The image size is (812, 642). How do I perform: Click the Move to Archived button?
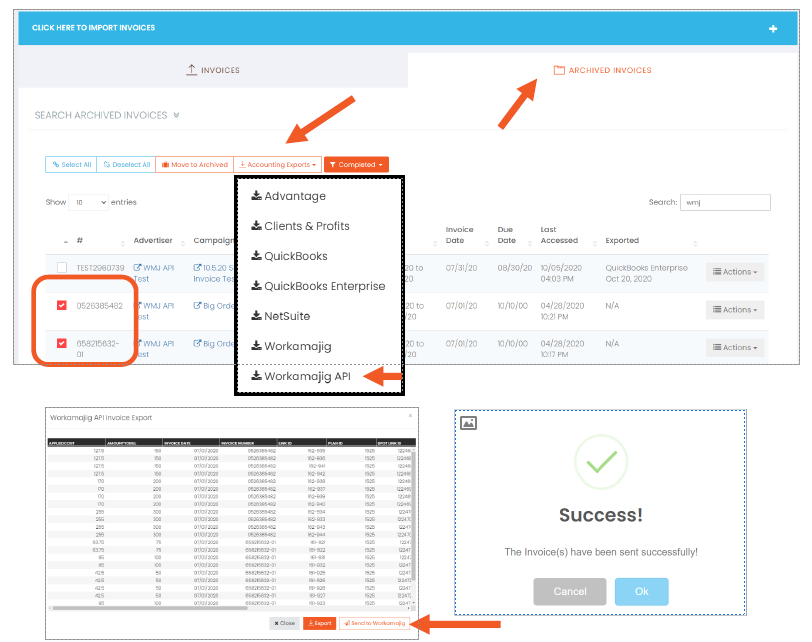click(195, 165)
